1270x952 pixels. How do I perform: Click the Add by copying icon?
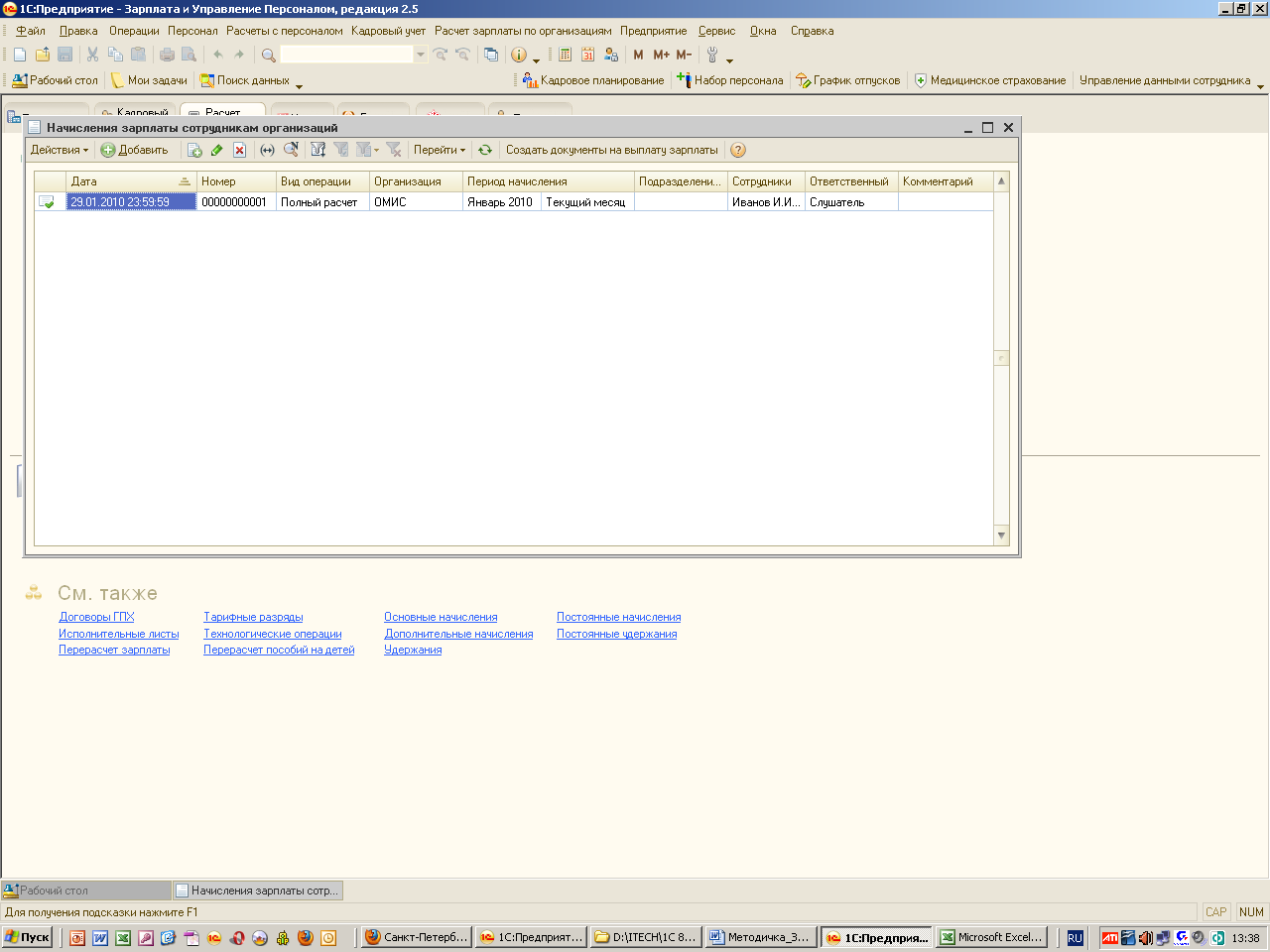pyautogui.click(x=194, y=150)
